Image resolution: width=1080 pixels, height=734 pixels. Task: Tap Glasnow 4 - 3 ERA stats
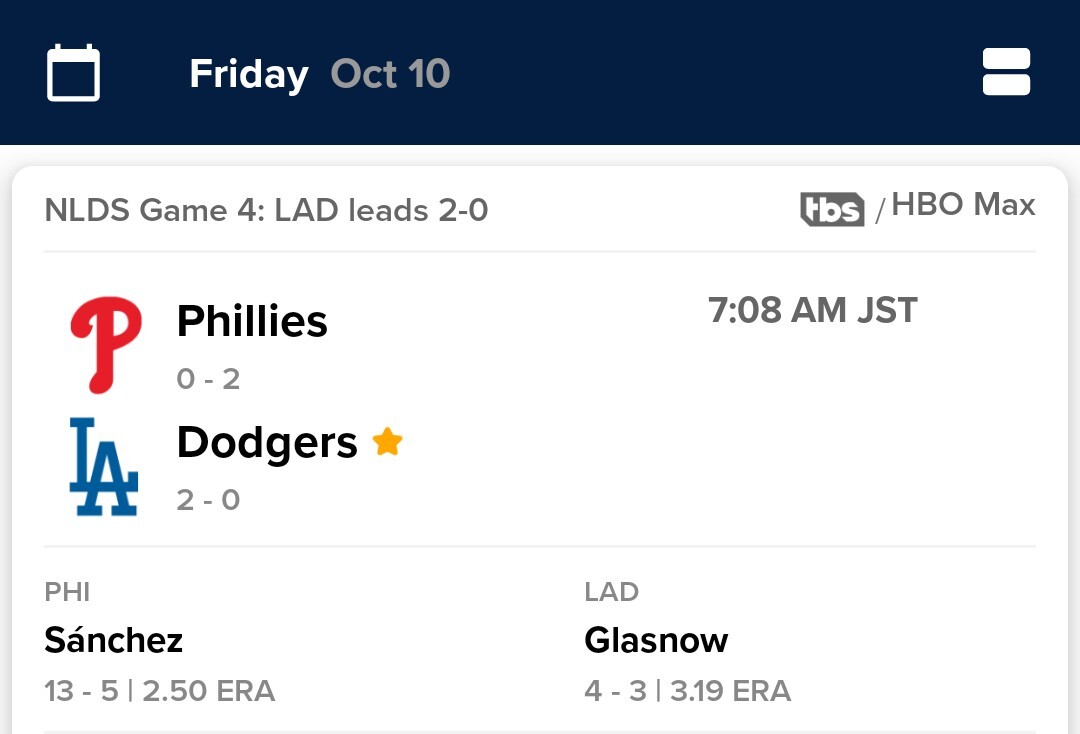tap(687, 691)
